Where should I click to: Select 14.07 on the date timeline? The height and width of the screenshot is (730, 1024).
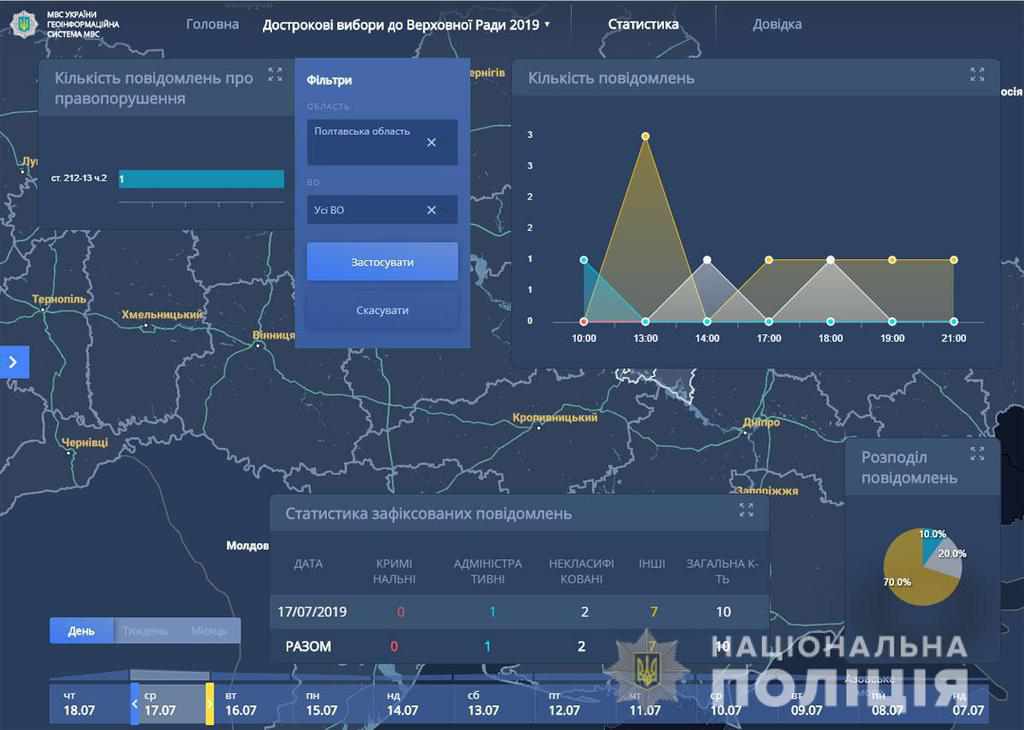point(403,704)
